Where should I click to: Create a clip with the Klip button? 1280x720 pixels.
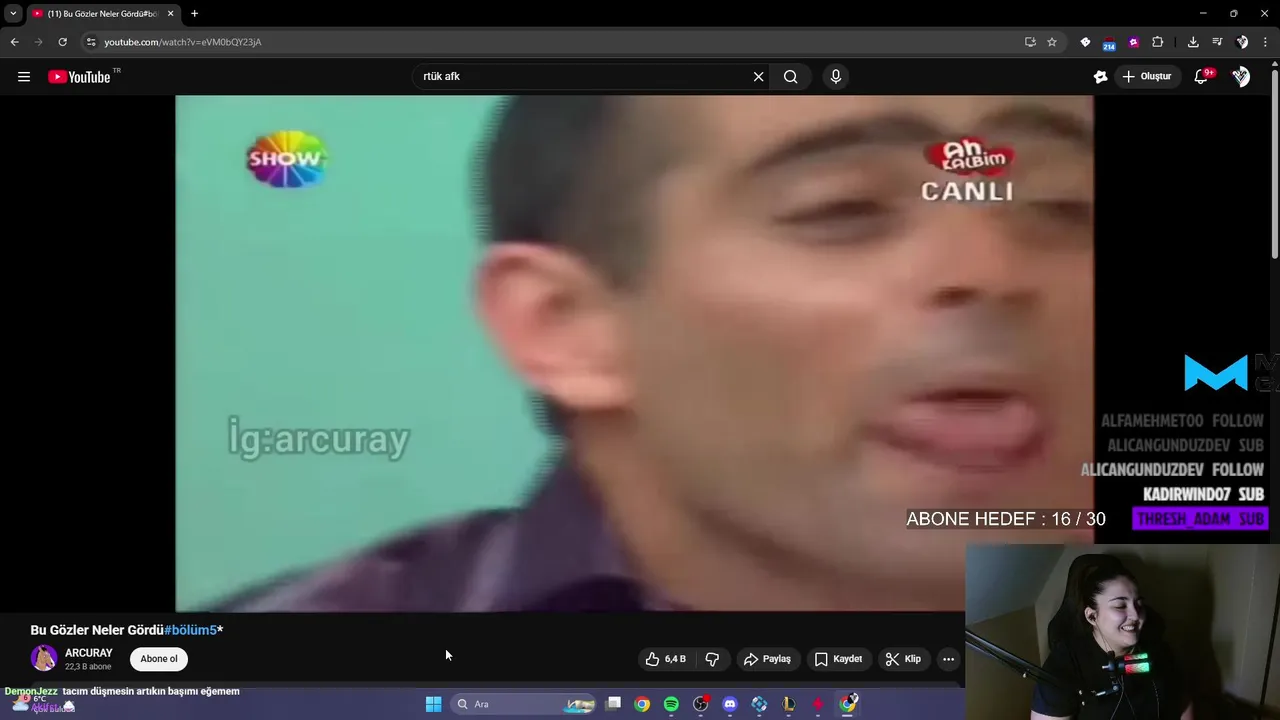[x=903, y=659]
